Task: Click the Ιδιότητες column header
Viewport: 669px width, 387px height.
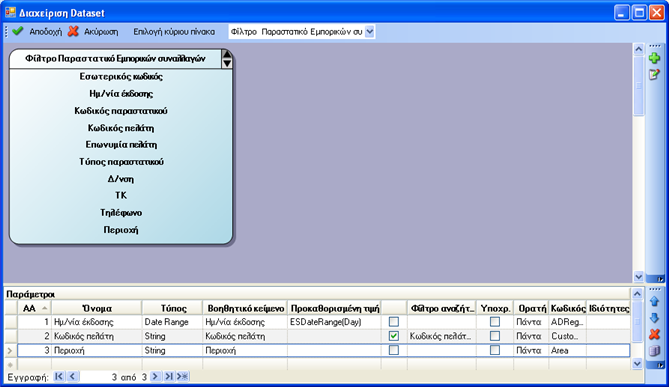Action: pyautogui.click(x=608, y=308)
